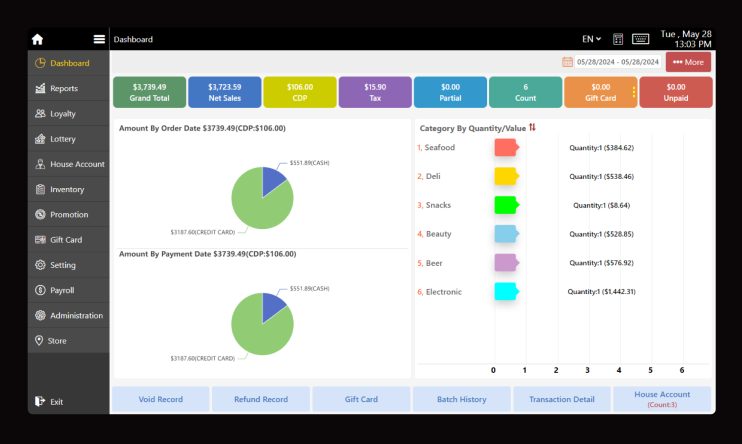Select Loyalty in the sidebar

63,114
